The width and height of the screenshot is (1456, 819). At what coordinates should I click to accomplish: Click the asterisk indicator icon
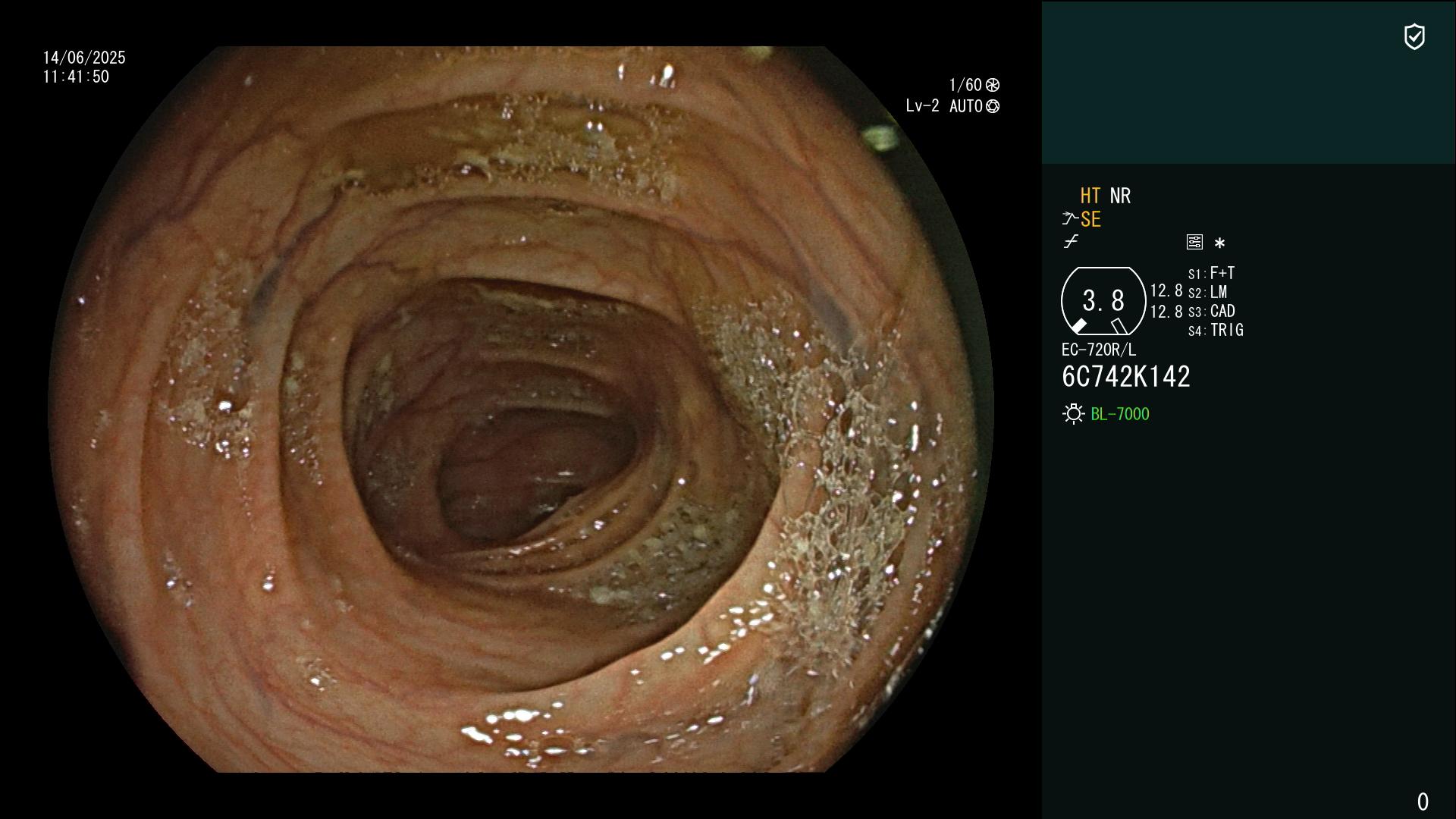pyautogui.click(x=1219, y=243)
